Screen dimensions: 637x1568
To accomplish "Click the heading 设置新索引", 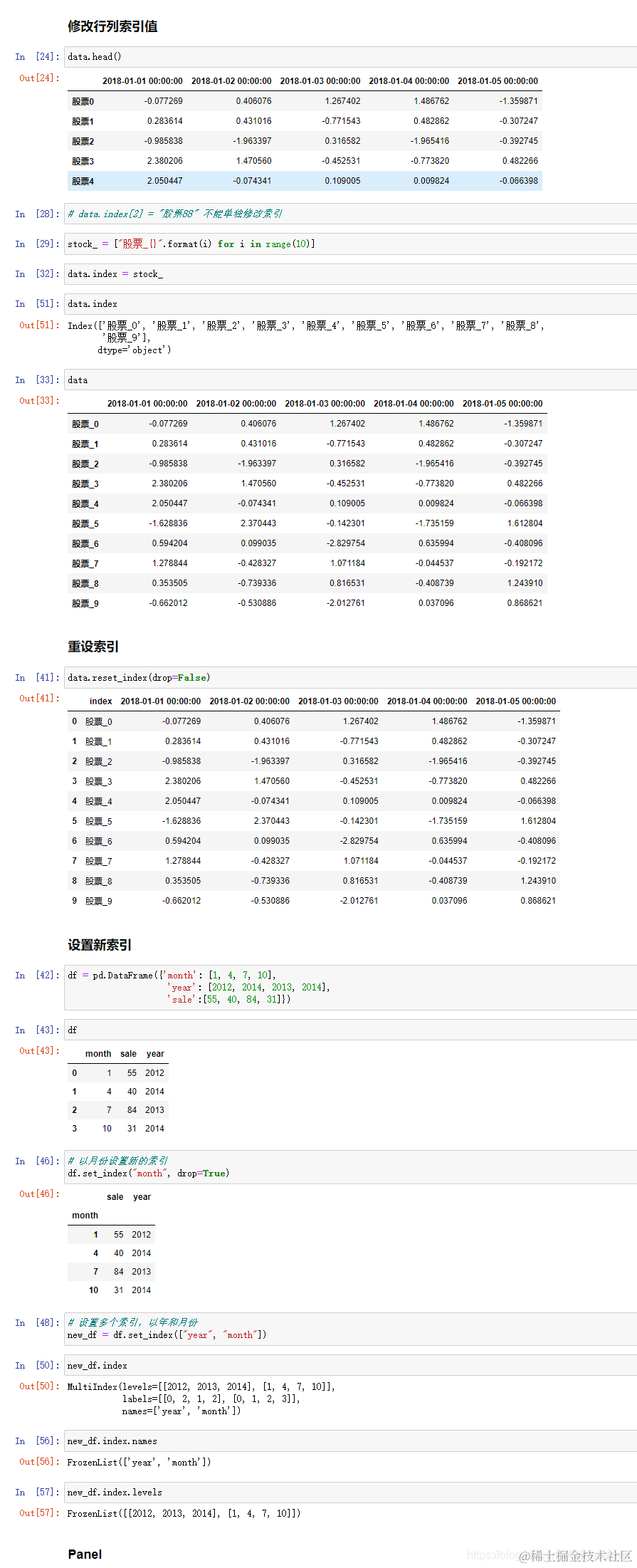I will (100, 945).
